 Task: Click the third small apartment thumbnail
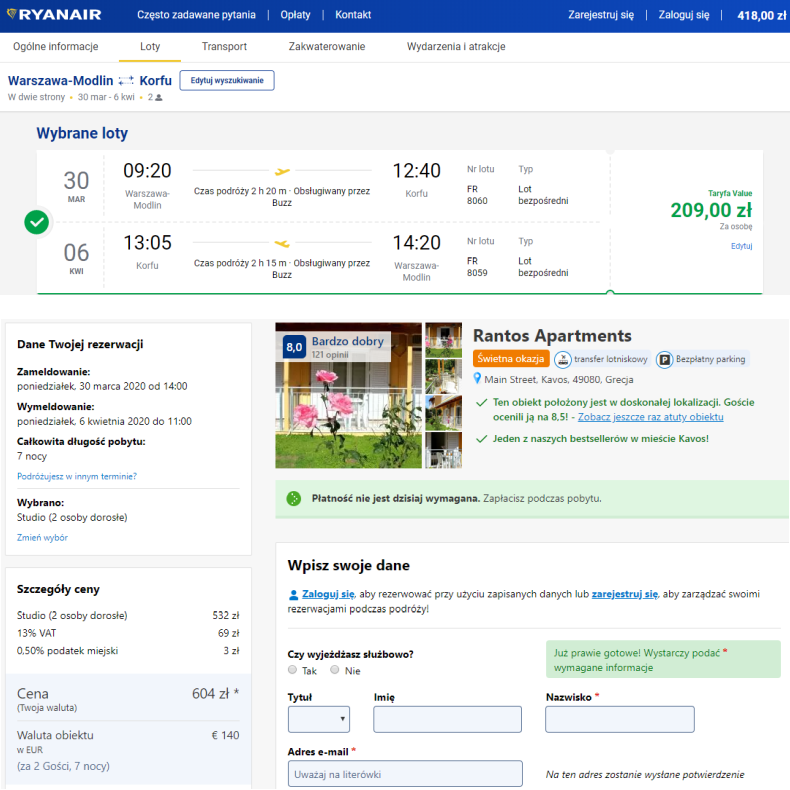[x=443, y=413]
